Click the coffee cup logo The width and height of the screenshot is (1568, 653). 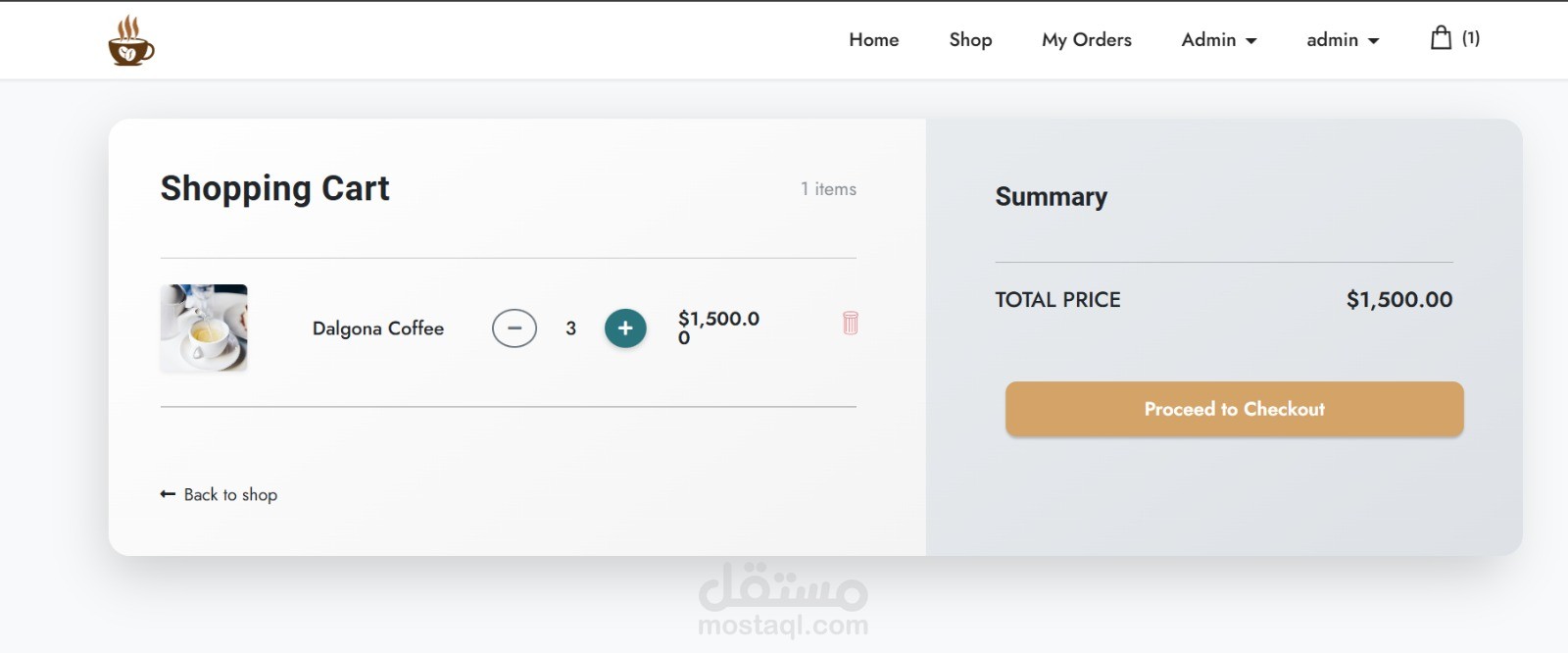point(130,41)
